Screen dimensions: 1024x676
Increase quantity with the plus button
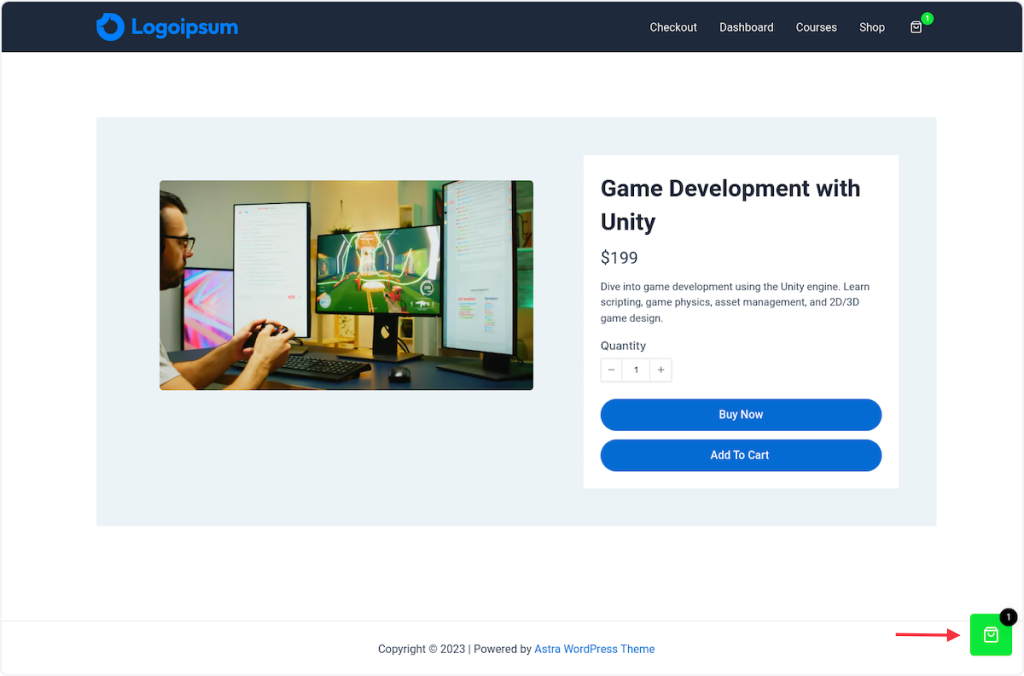(x=660, y=370)
